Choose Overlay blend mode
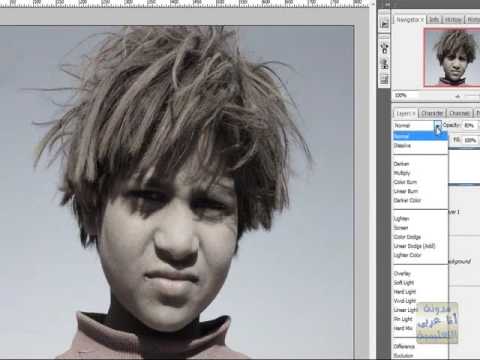 tap(420, 273)
